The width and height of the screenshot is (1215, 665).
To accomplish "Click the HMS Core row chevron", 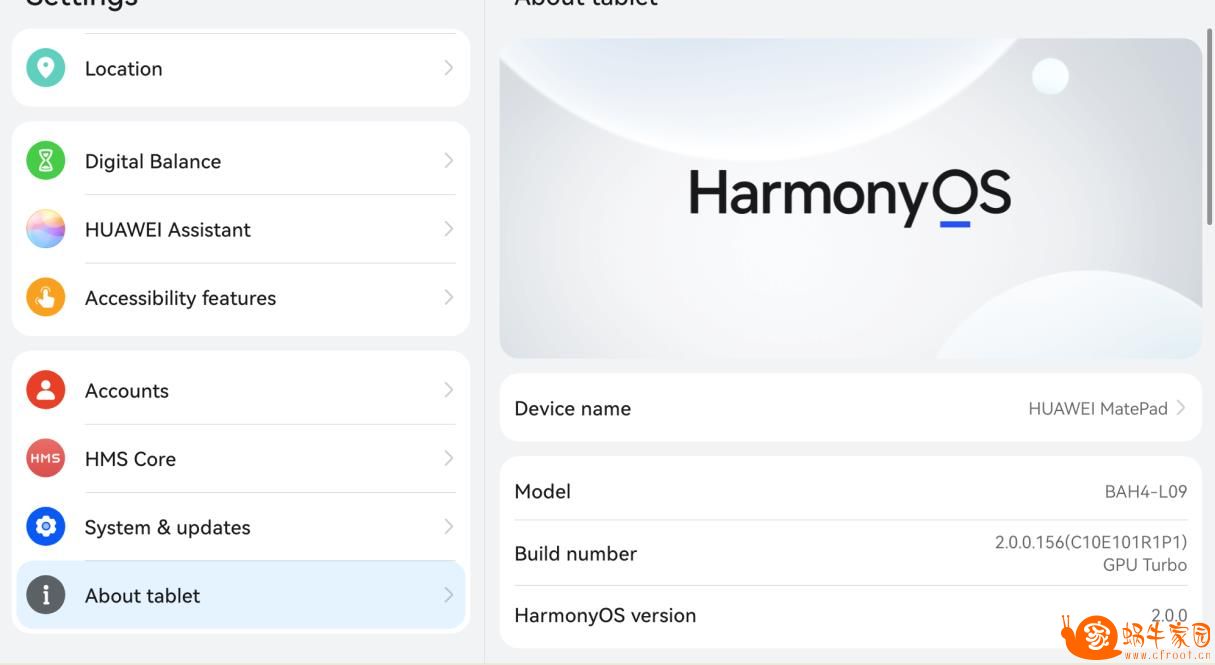I will (448, 459).
